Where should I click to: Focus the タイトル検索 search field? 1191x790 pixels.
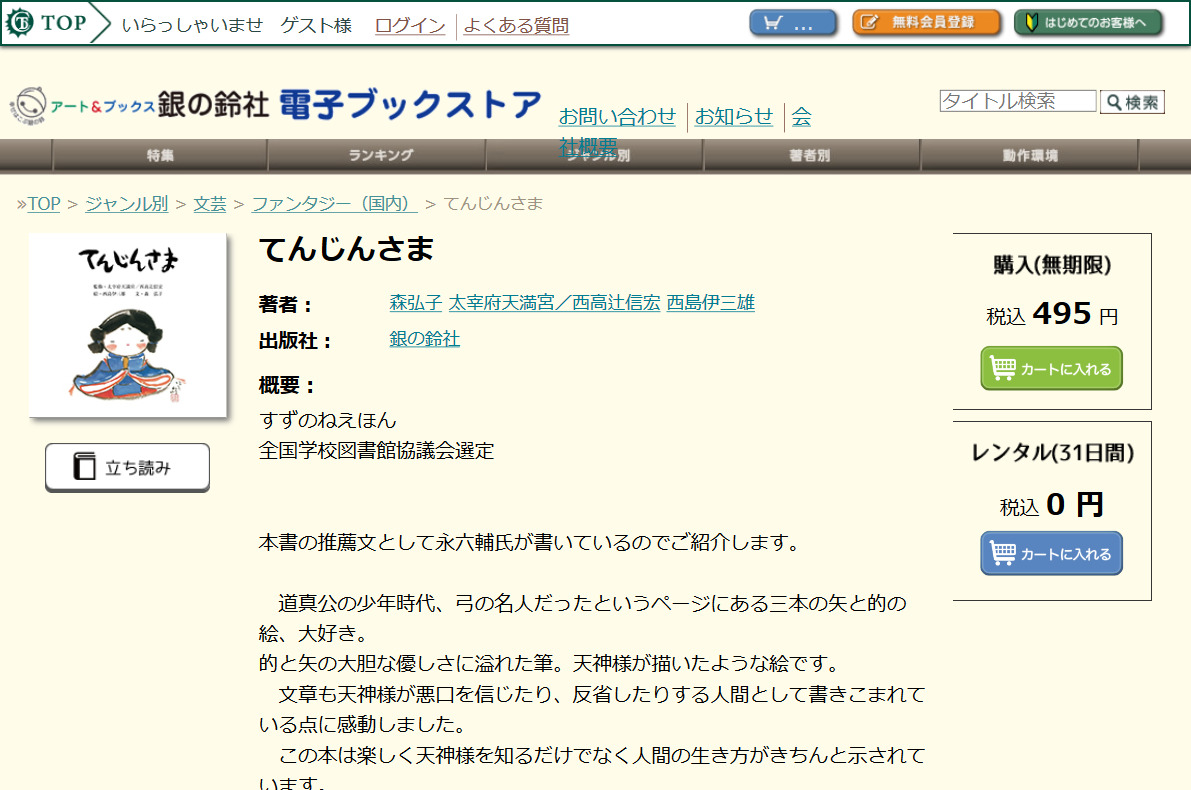(1018, 101)
